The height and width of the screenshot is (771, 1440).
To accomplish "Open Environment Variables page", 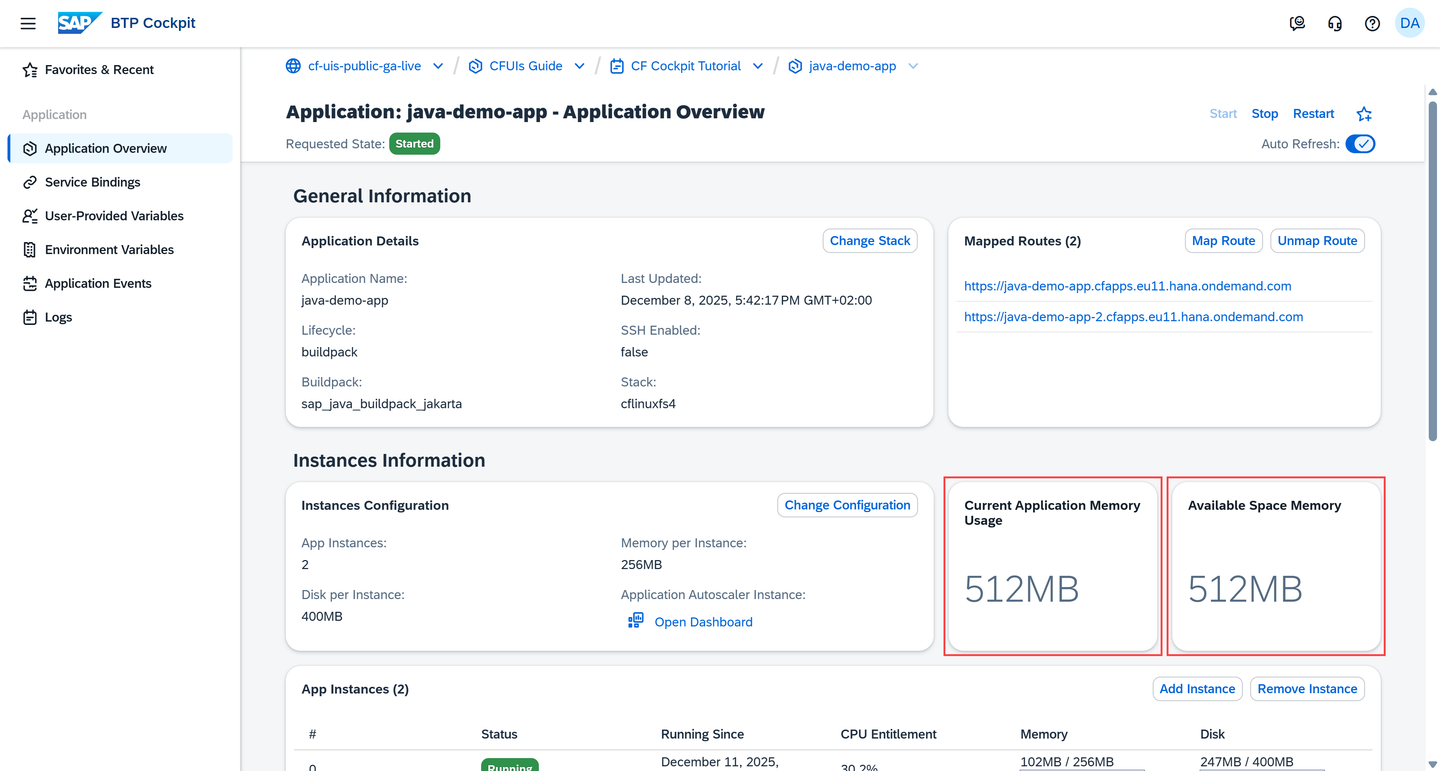I will pos(120,250).
